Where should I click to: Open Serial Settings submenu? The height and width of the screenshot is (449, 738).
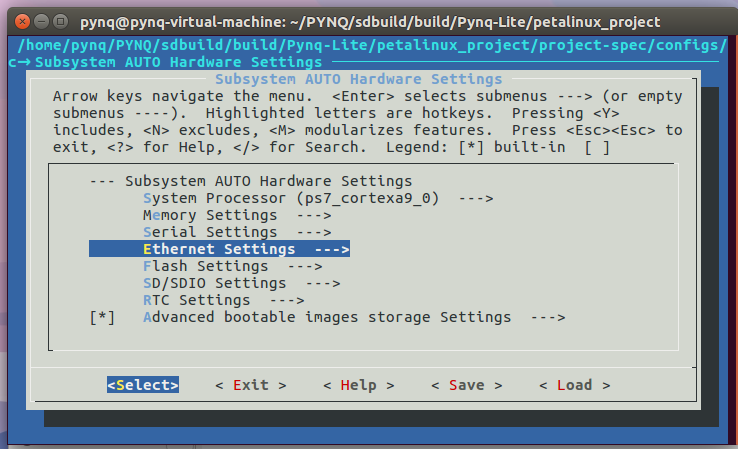click(237, 232)
